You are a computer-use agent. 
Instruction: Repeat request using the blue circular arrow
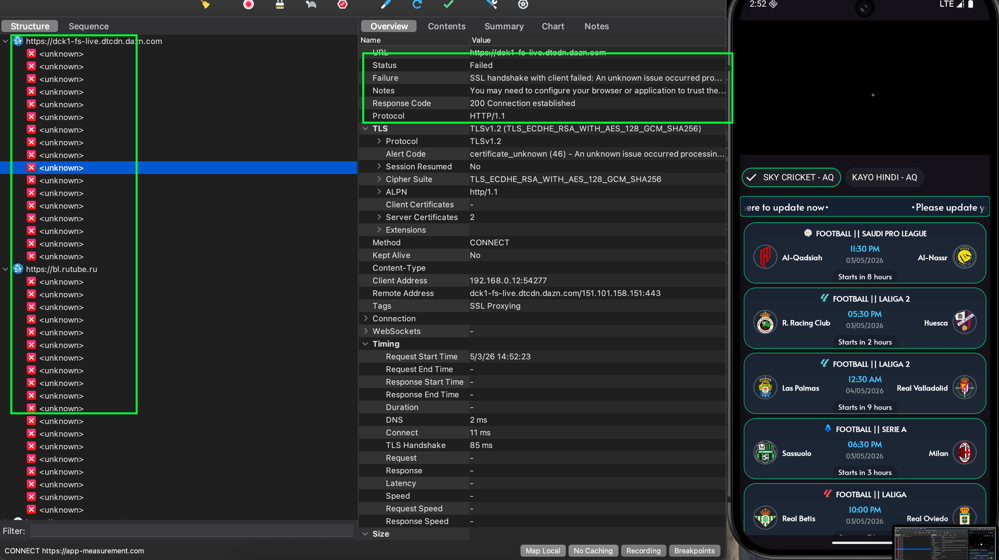tap(417, 4)
